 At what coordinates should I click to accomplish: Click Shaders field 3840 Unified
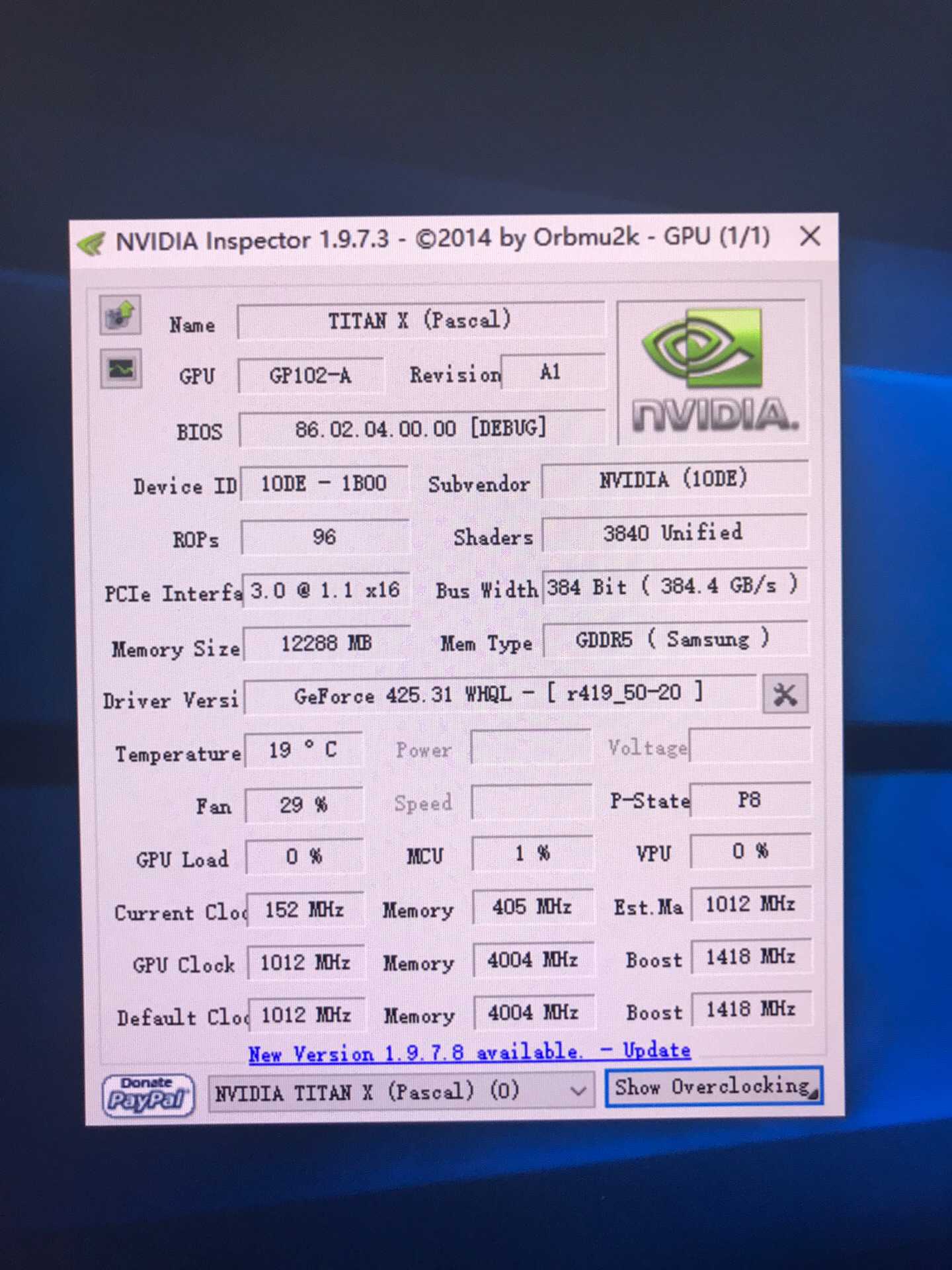pos(674,532)
